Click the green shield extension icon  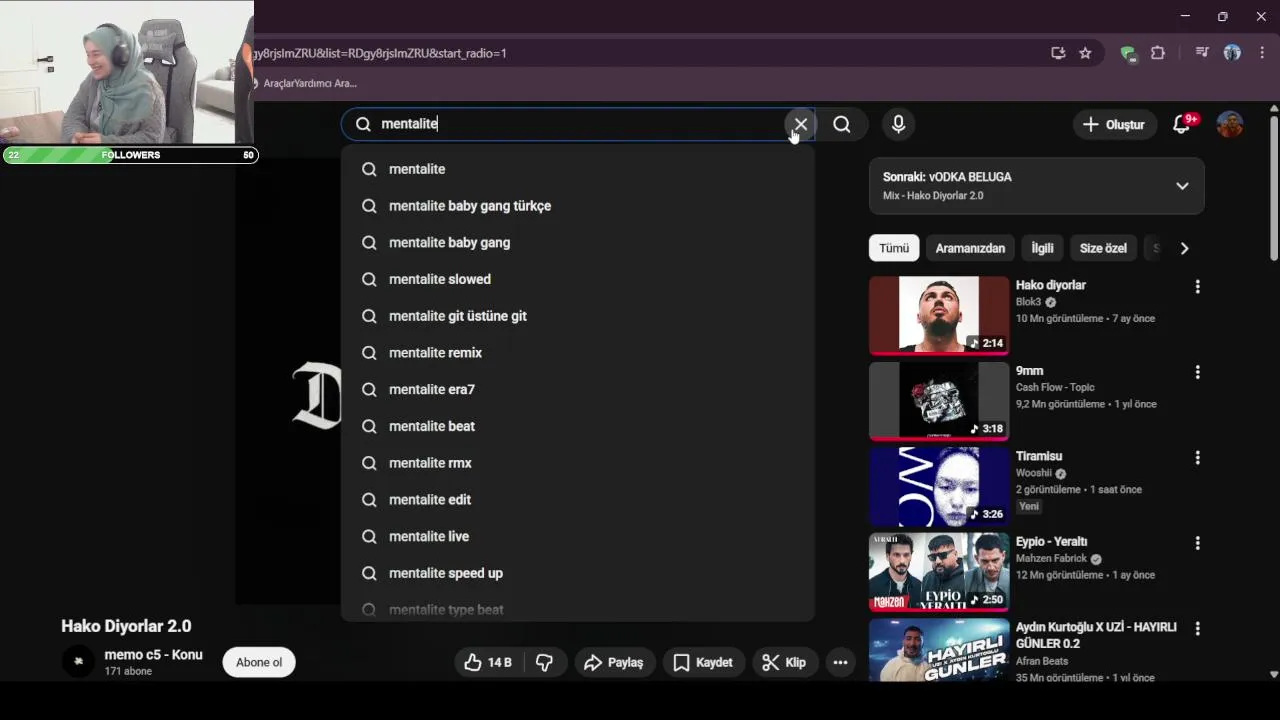[1128, 53]
